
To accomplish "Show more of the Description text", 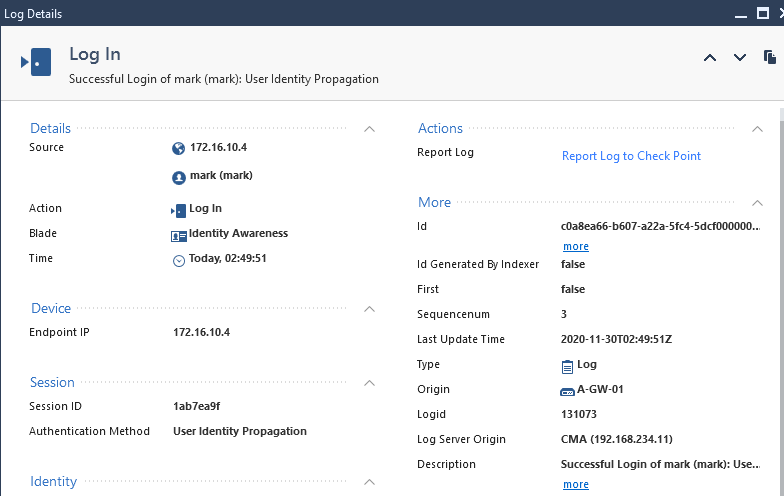I will (x=575, y=484).
